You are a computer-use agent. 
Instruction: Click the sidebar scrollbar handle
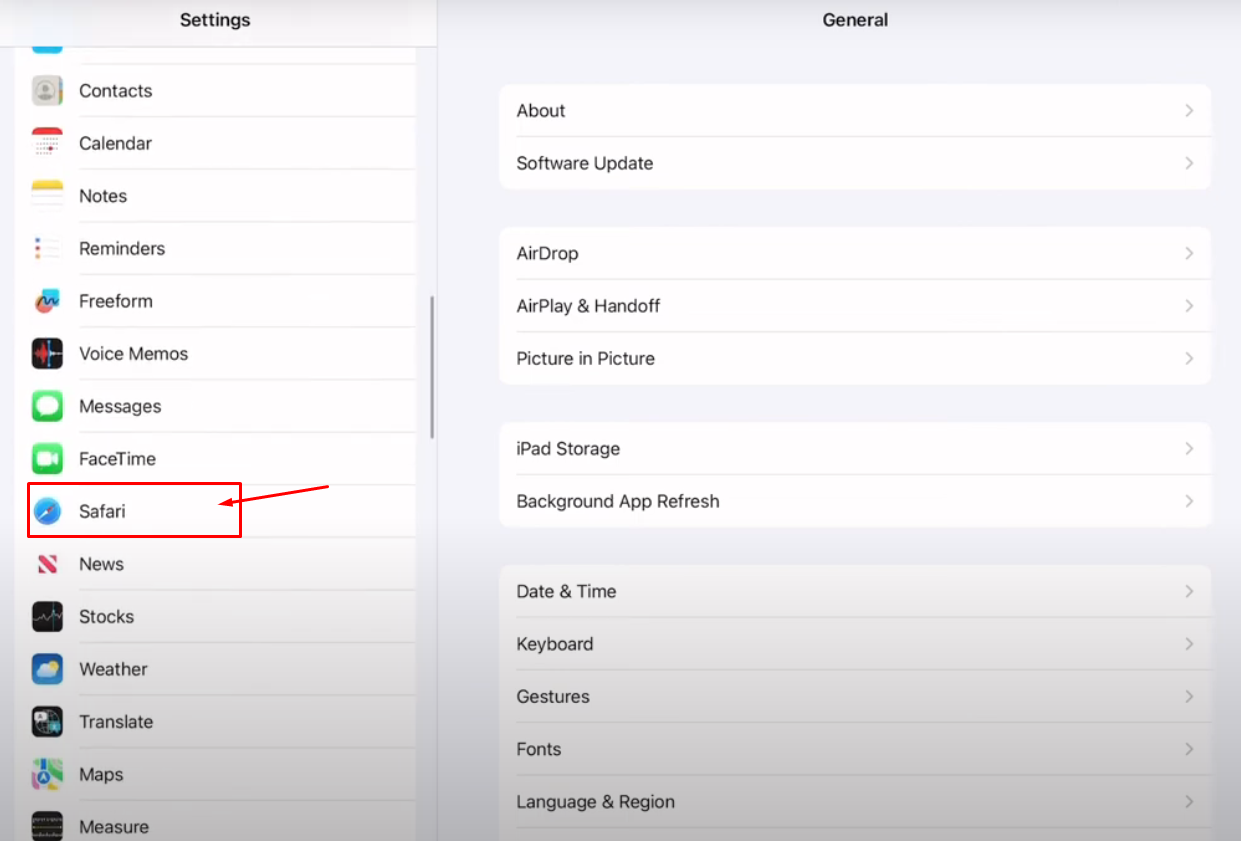432,366
